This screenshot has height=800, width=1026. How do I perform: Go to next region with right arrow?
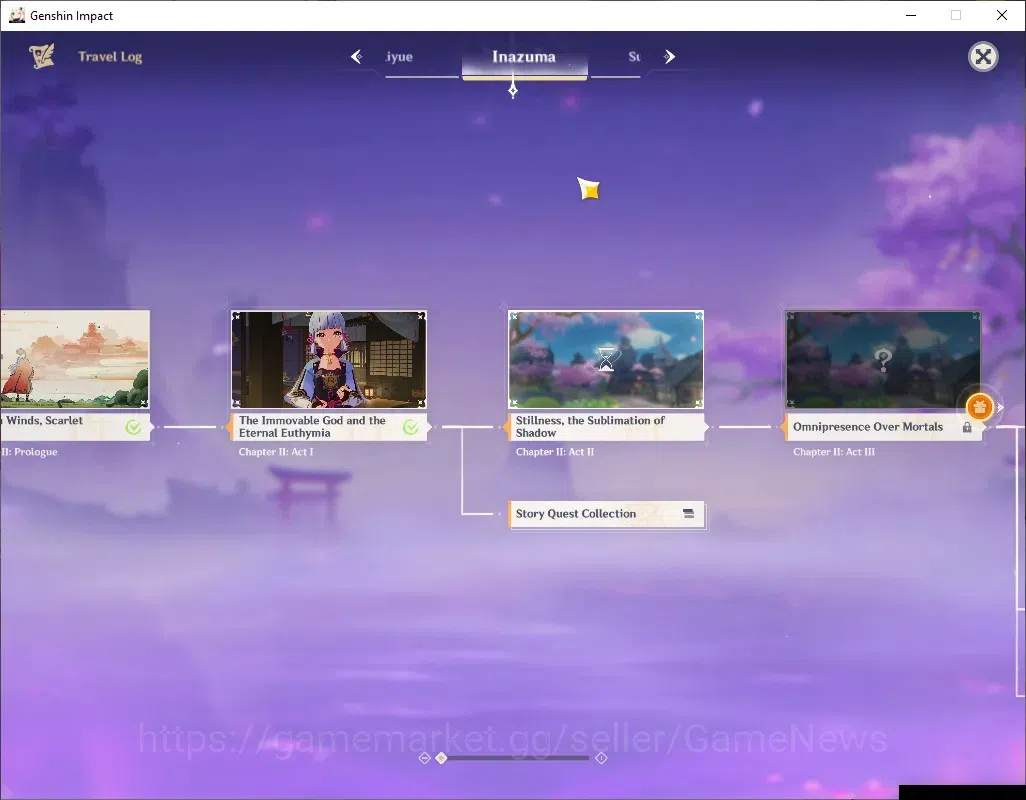click(669, 56)
